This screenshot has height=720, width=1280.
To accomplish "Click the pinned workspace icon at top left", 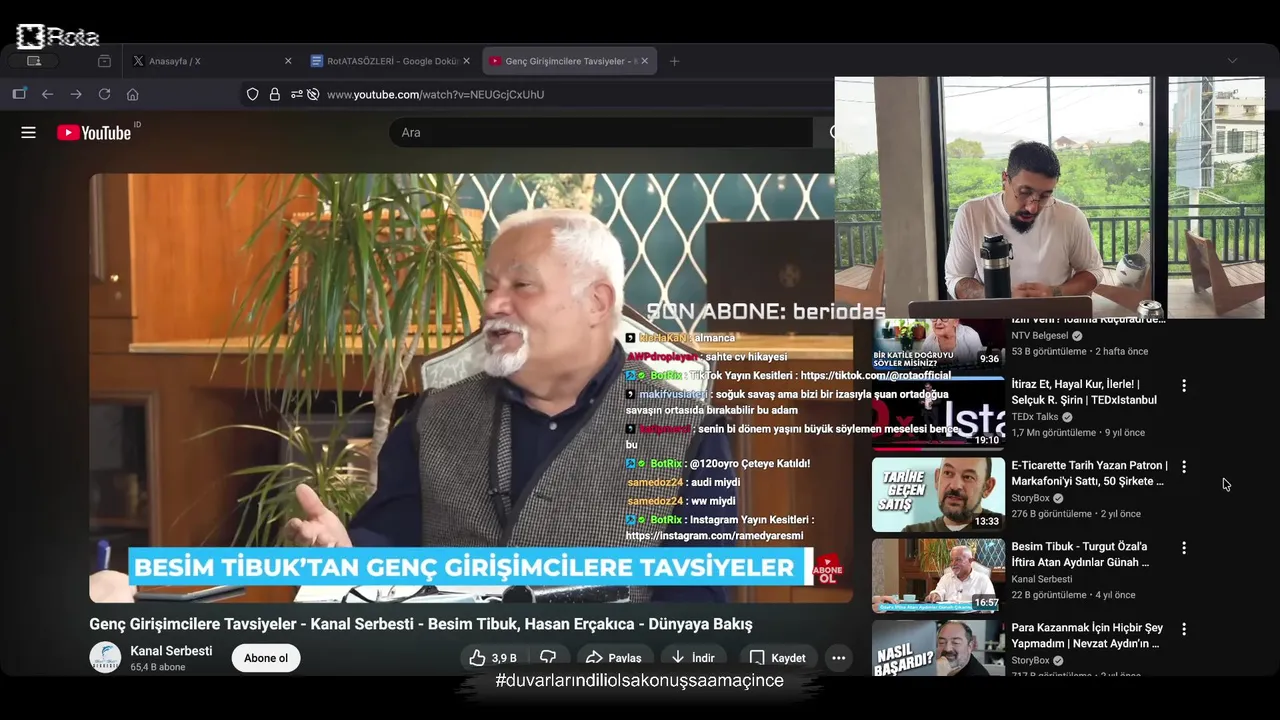I will [34, 61].
